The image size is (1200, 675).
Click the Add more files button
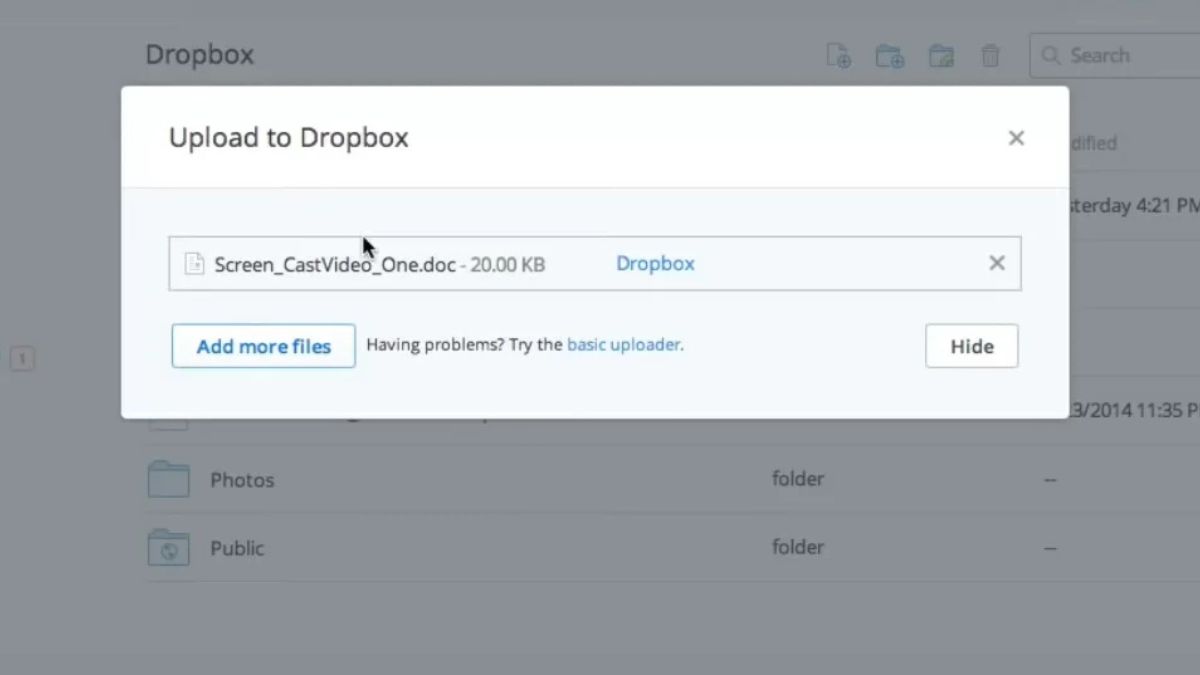[x=264, y=346]
